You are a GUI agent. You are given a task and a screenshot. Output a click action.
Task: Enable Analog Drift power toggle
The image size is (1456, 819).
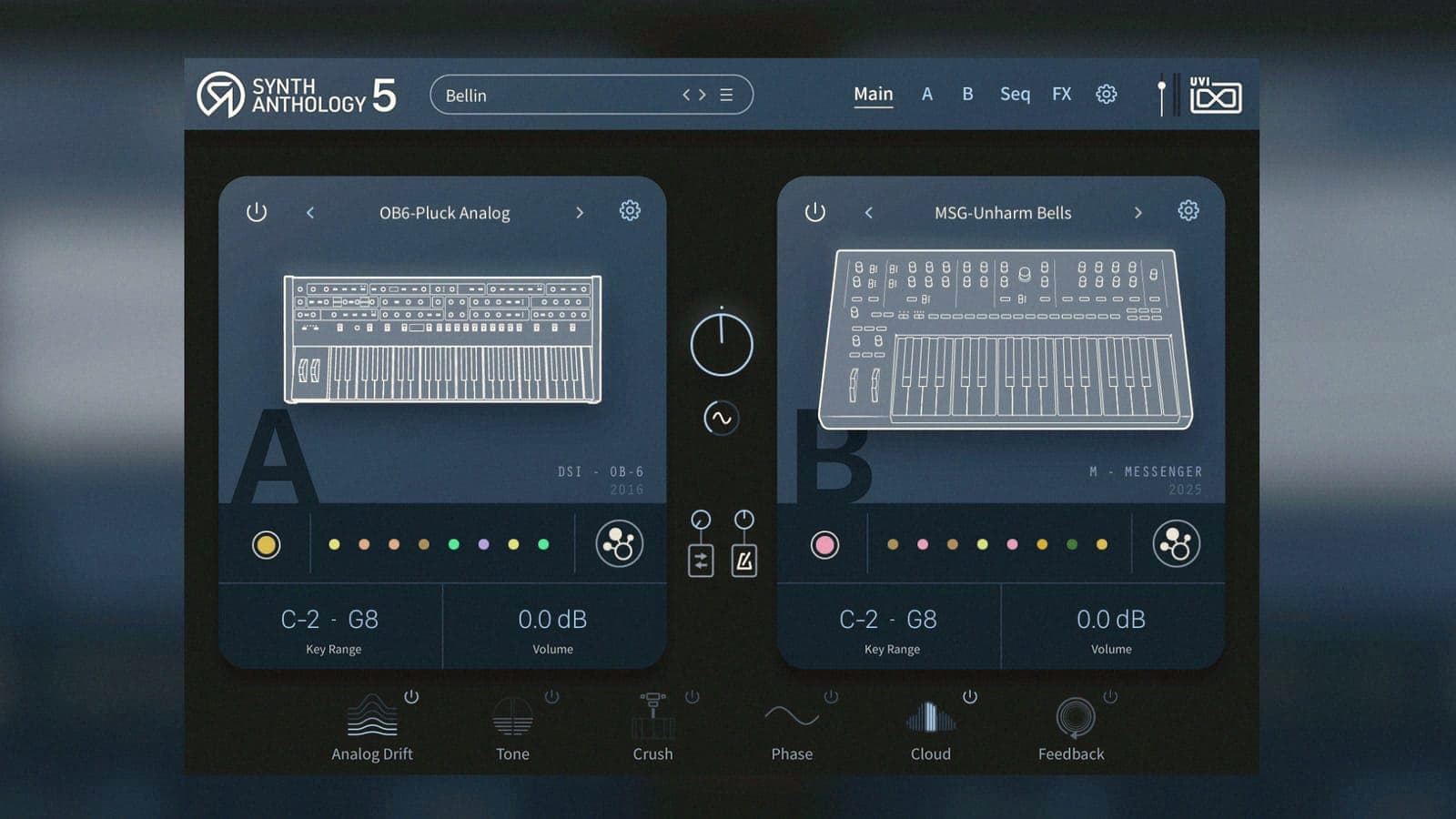[x=411, y=696]
